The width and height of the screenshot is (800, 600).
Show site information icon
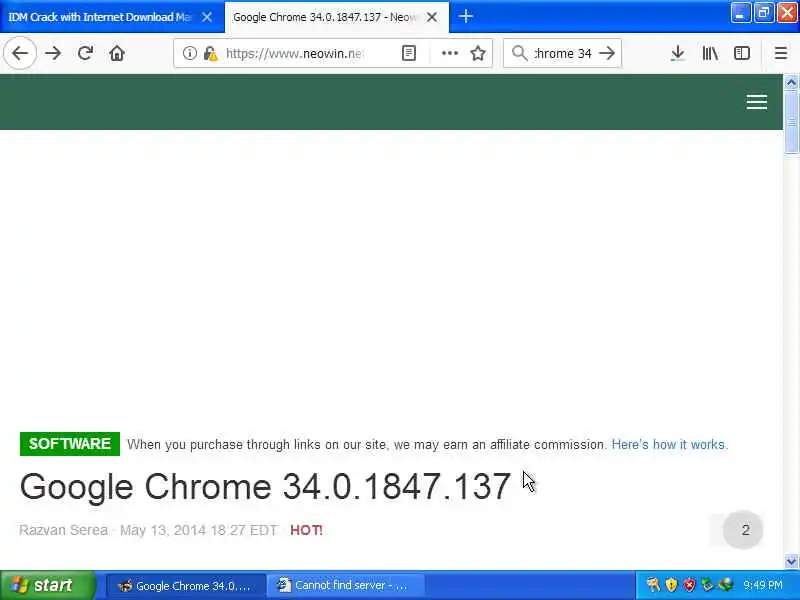click(189, 53)
